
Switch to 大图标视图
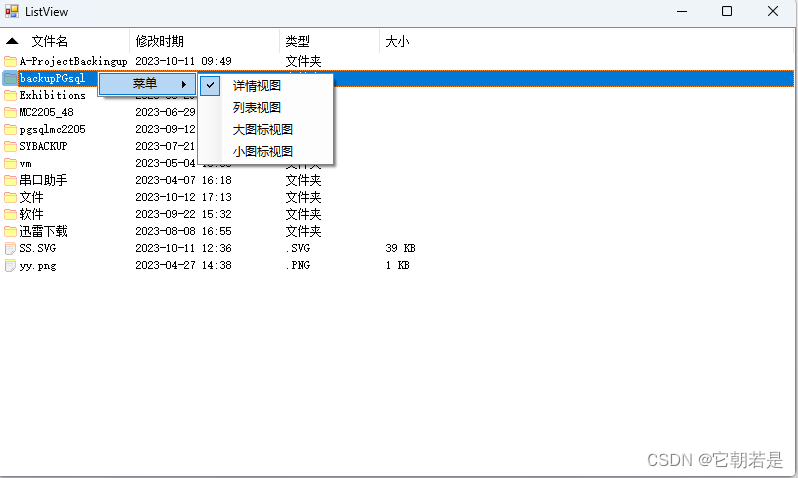[x=266, y=129]
